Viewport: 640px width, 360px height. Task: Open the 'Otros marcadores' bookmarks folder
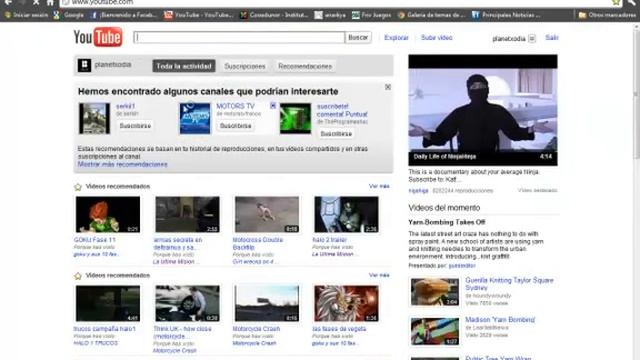click(x=607, y=15)
